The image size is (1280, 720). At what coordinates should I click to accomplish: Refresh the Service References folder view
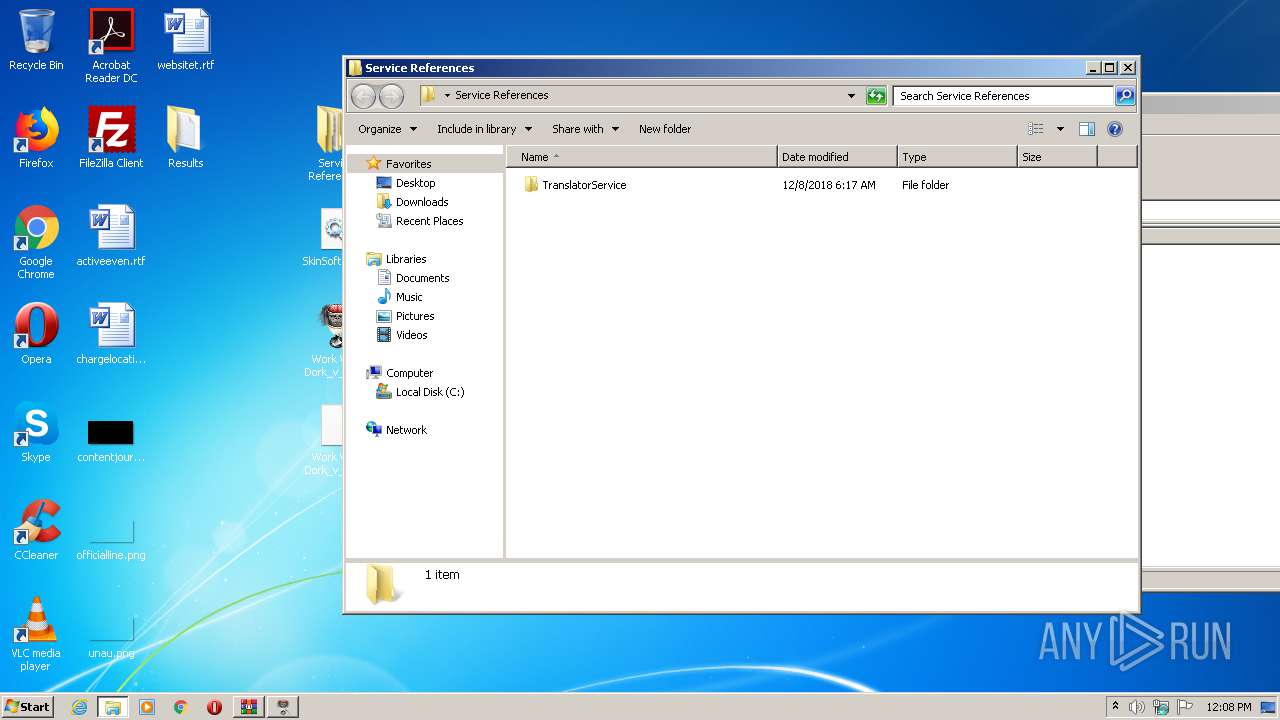click(876, 96)
